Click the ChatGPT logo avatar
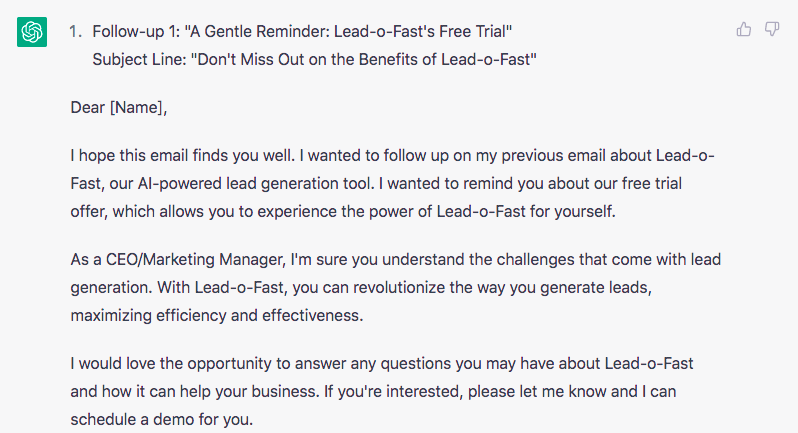Screen dimensions: 798x433 tap(32, 33)
